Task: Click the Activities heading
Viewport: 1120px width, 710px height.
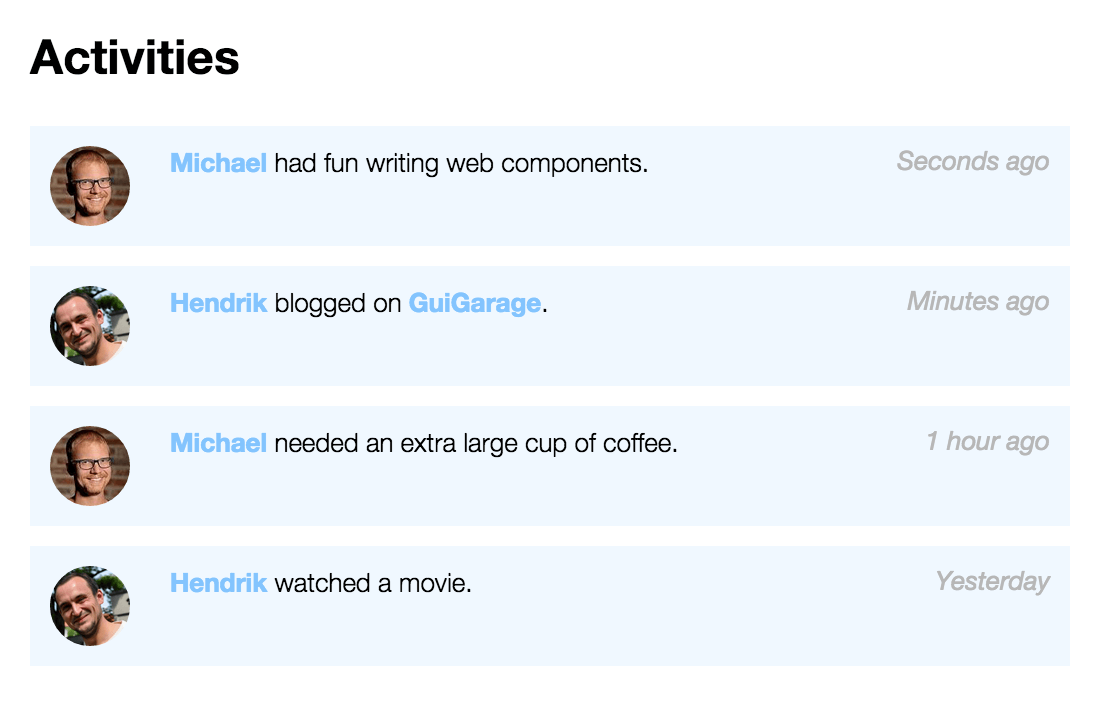Action: 135,58
